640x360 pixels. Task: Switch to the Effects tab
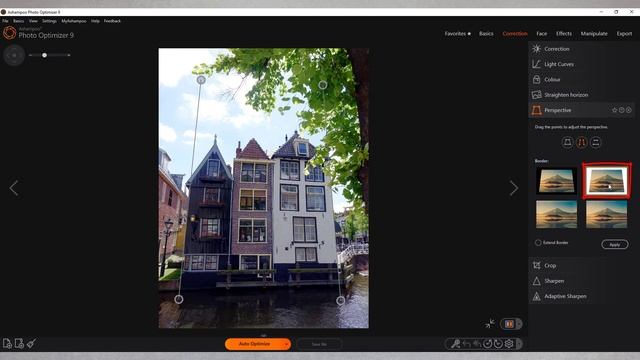564,33
